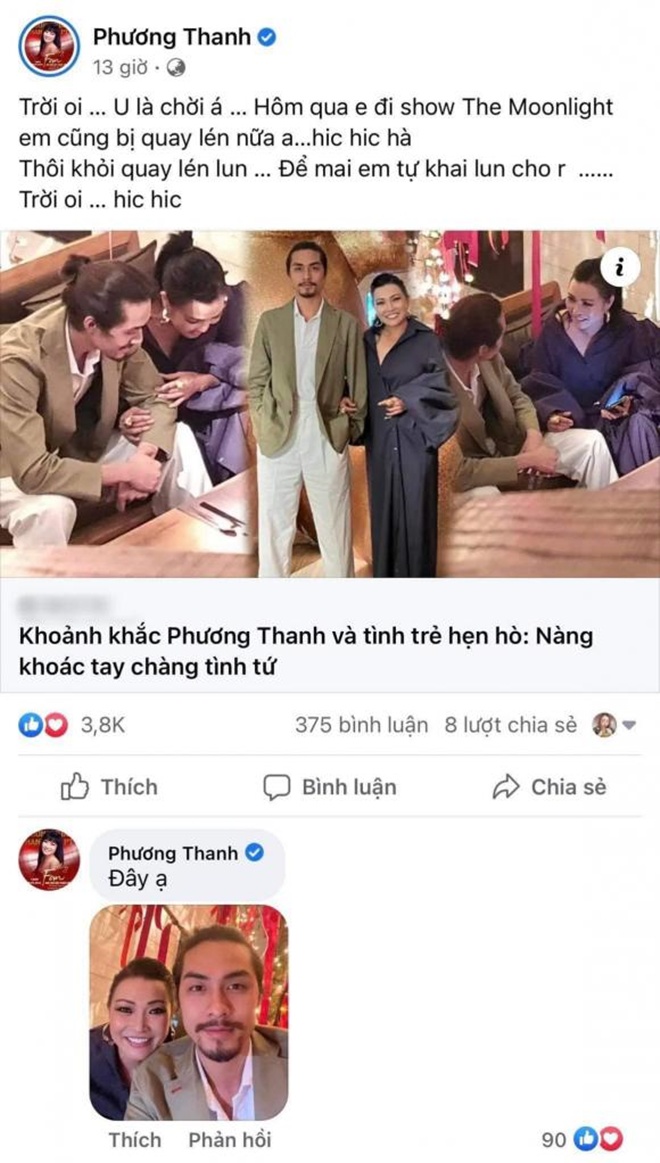
Task: Open the selfie photo in the comment
Action: tap(188, 1012)
